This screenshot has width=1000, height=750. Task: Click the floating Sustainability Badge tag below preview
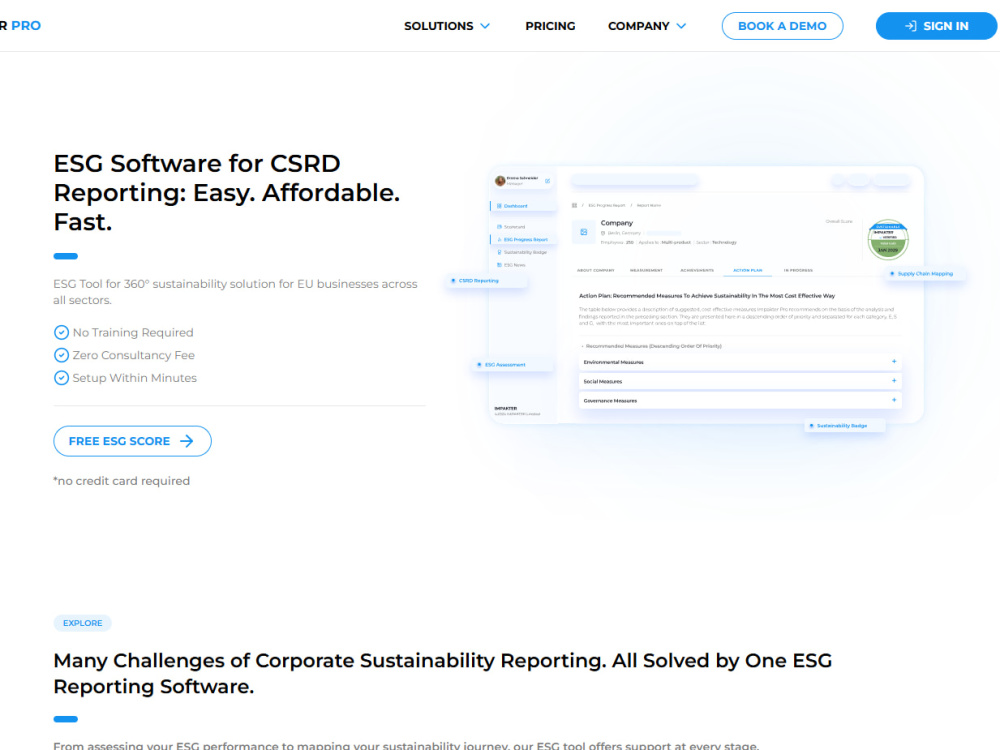click(844, 425)
